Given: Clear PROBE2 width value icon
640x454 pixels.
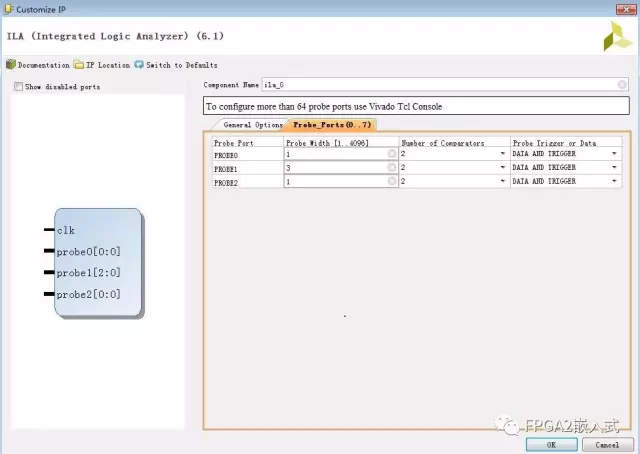Looking at the screenshot, I should pyautogui.click(x=392, y=181).
